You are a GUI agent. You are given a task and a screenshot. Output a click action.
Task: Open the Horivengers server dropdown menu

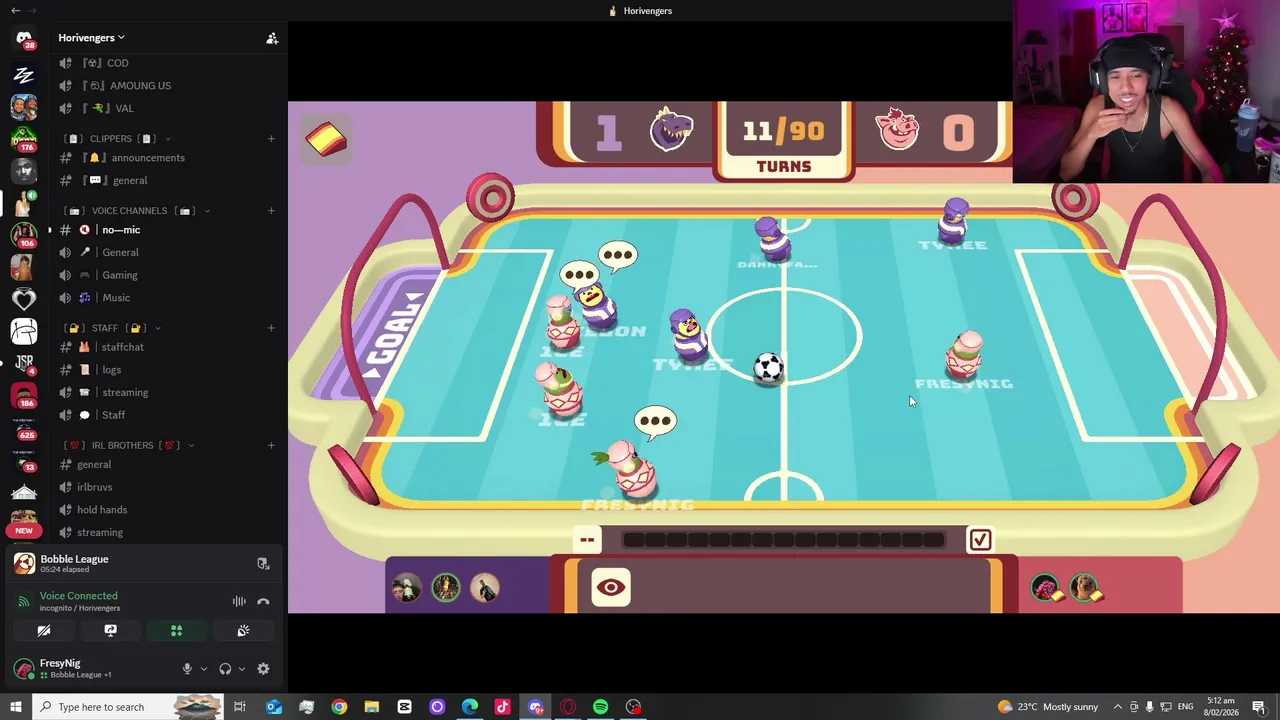click(x=91, y=38)
